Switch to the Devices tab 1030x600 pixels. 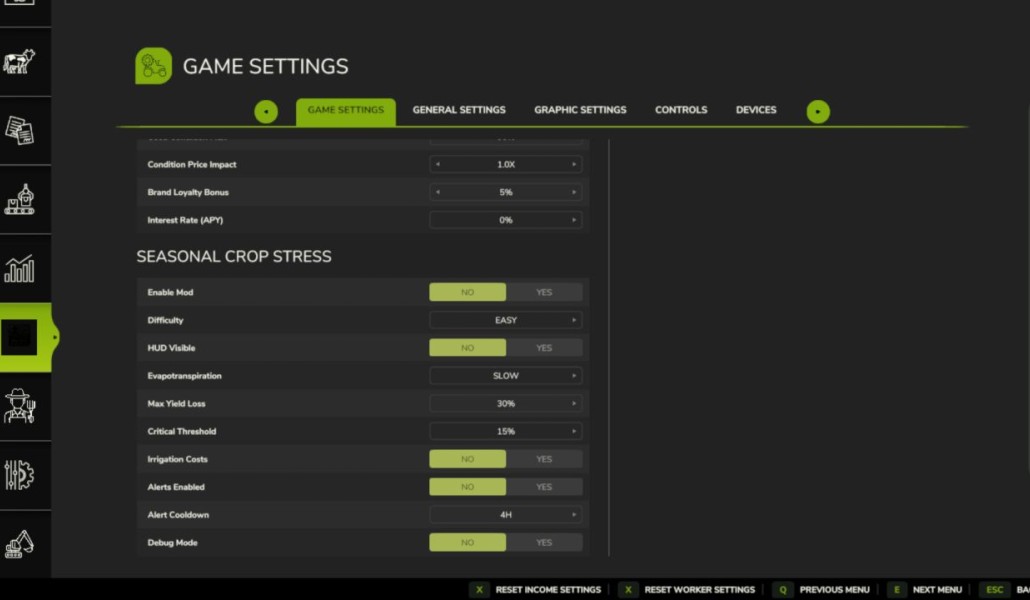756,110
